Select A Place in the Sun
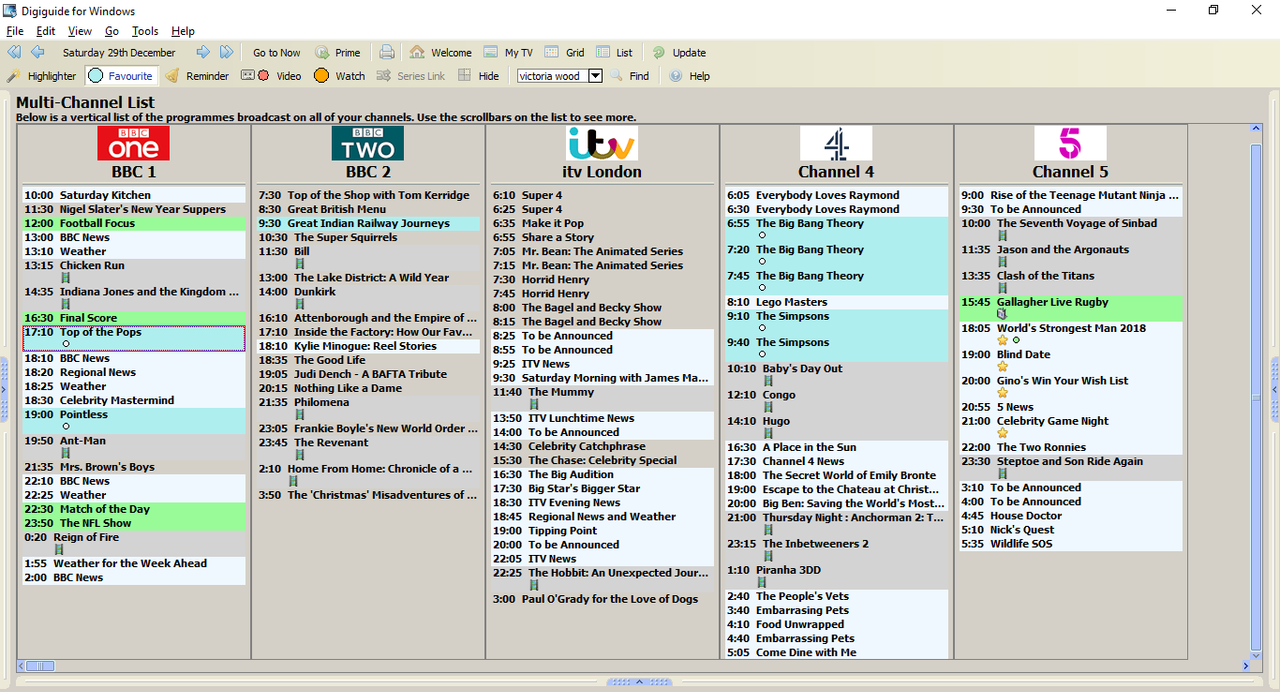1280x692 pixels. point(836,447)
